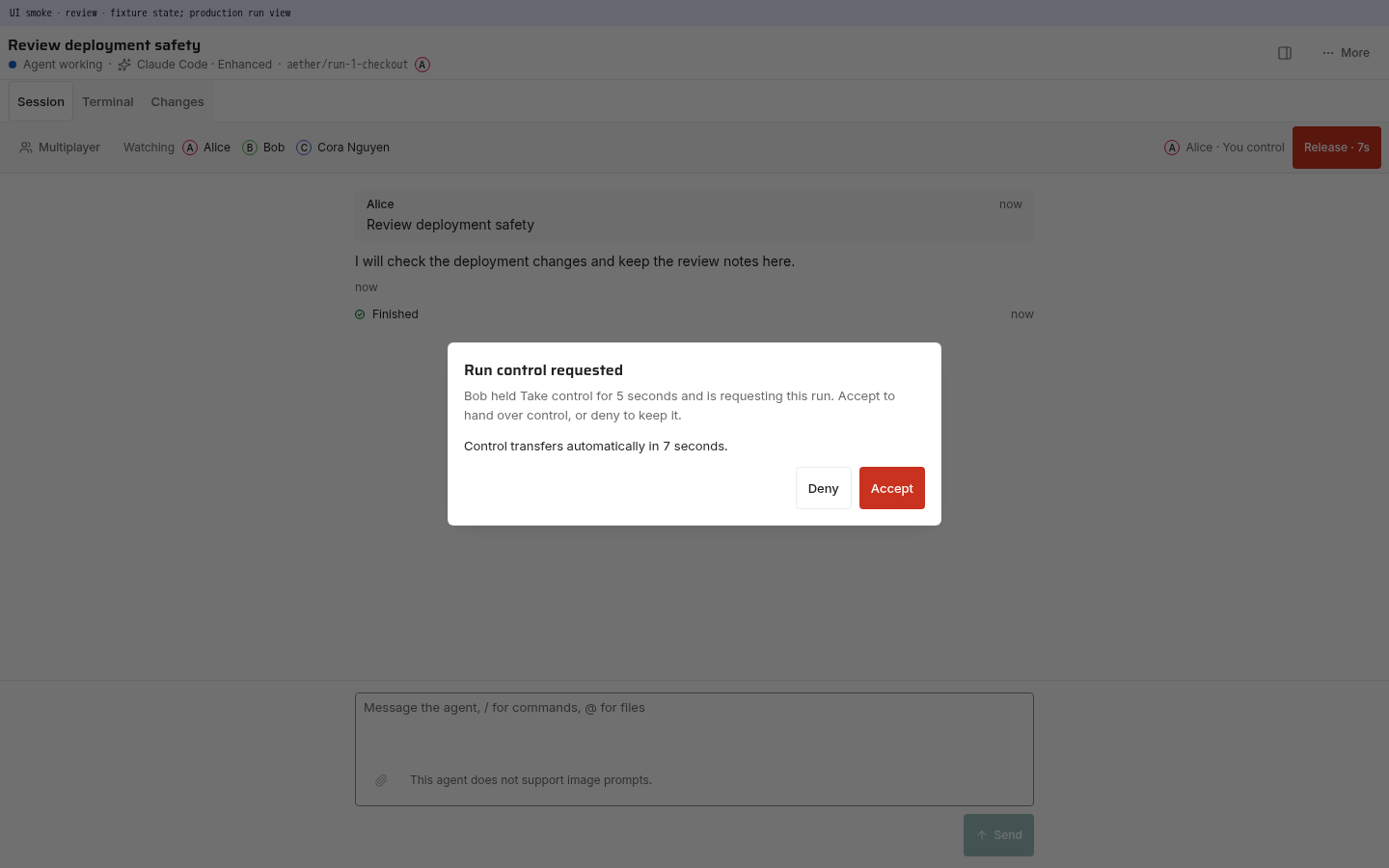The width and height of the screenshot is (1389, 868).
Task: Click the paperclip attachment icon
Action: pyautogui.click(x=381, y=780)
